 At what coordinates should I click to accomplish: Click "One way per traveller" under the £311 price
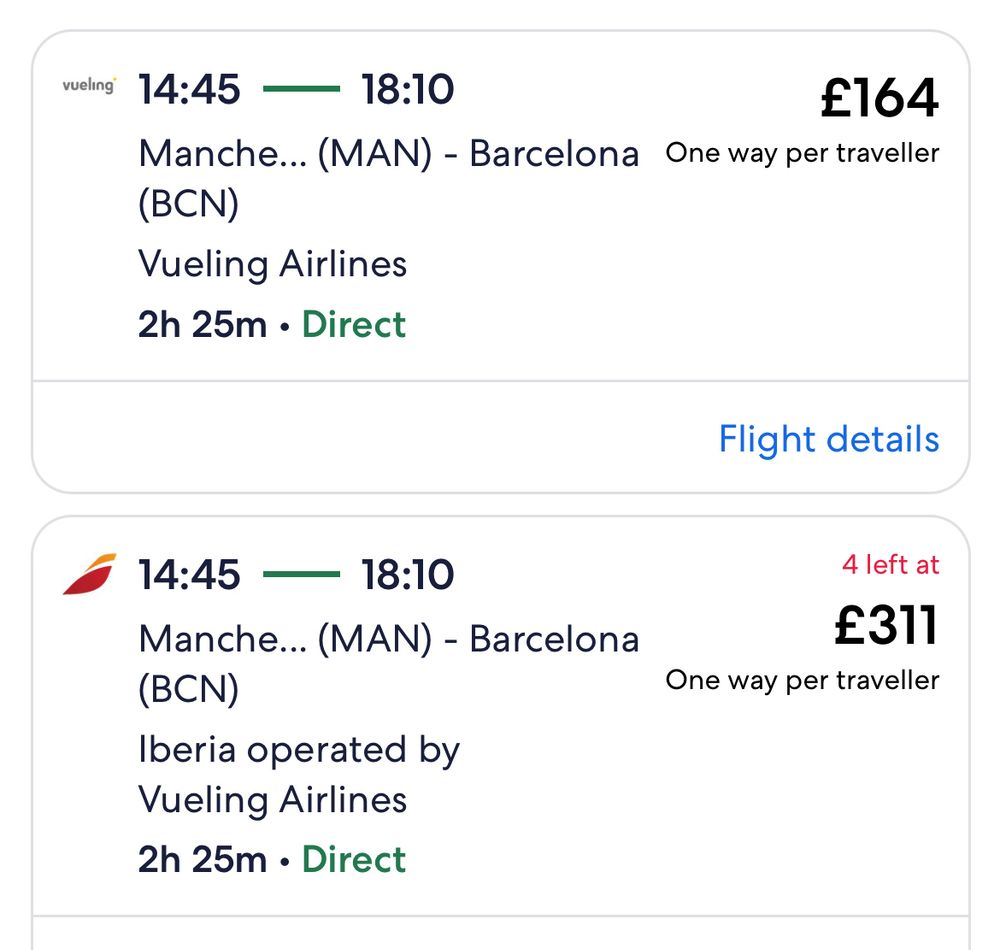[802, 681]
